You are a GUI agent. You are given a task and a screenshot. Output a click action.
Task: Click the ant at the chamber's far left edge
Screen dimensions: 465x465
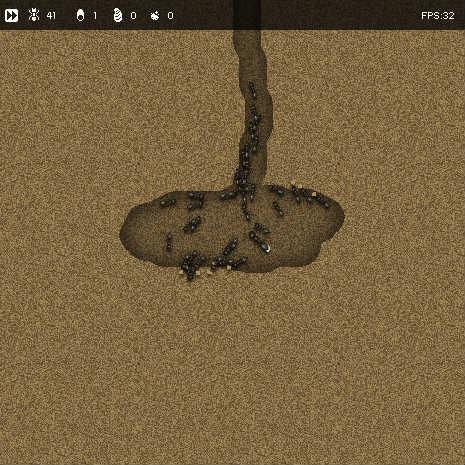point(167,202)
